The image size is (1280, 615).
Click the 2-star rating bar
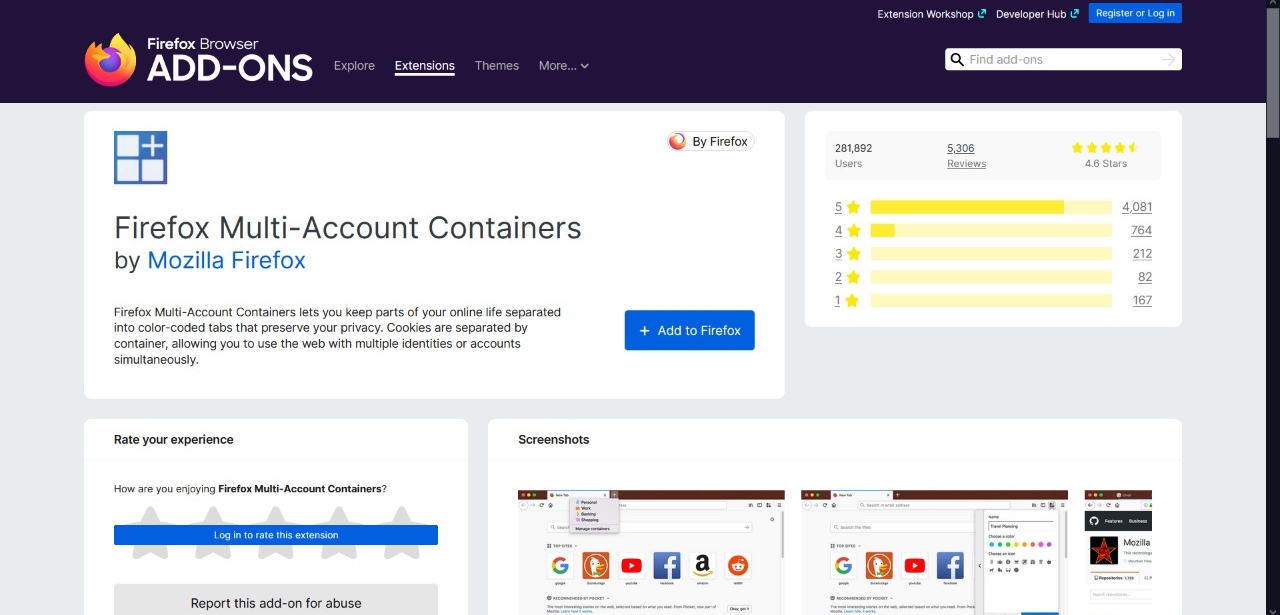point(991,277)
